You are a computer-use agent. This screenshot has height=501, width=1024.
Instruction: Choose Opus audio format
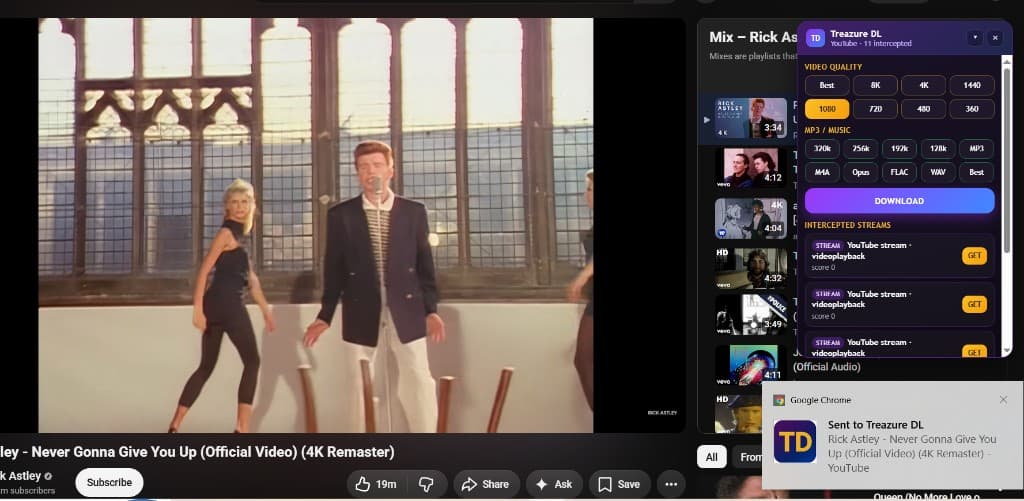pos(861,172)
